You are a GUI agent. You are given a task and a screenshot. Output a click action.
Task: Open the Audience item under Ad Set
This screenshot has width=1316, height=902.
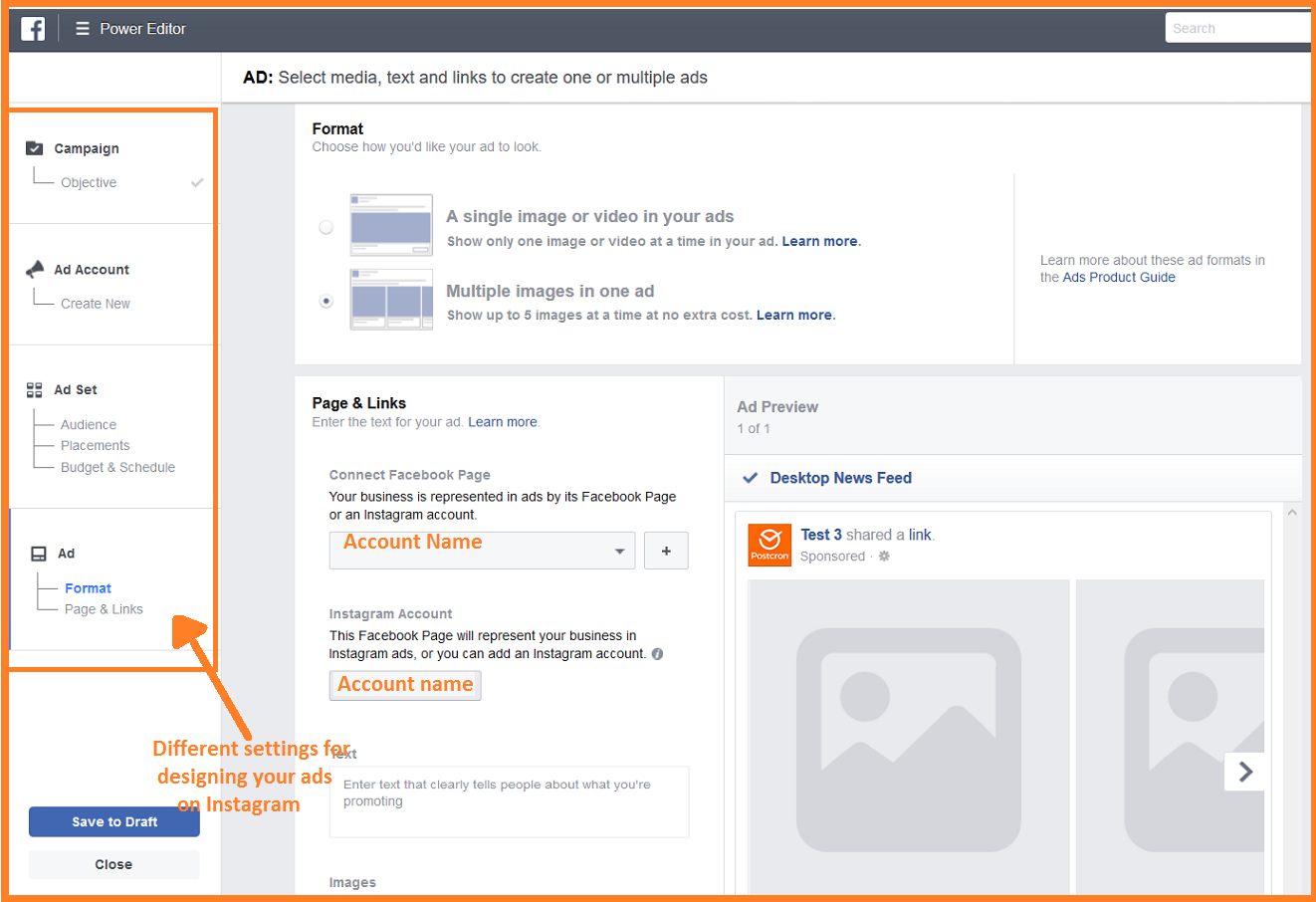coord(89,425)
